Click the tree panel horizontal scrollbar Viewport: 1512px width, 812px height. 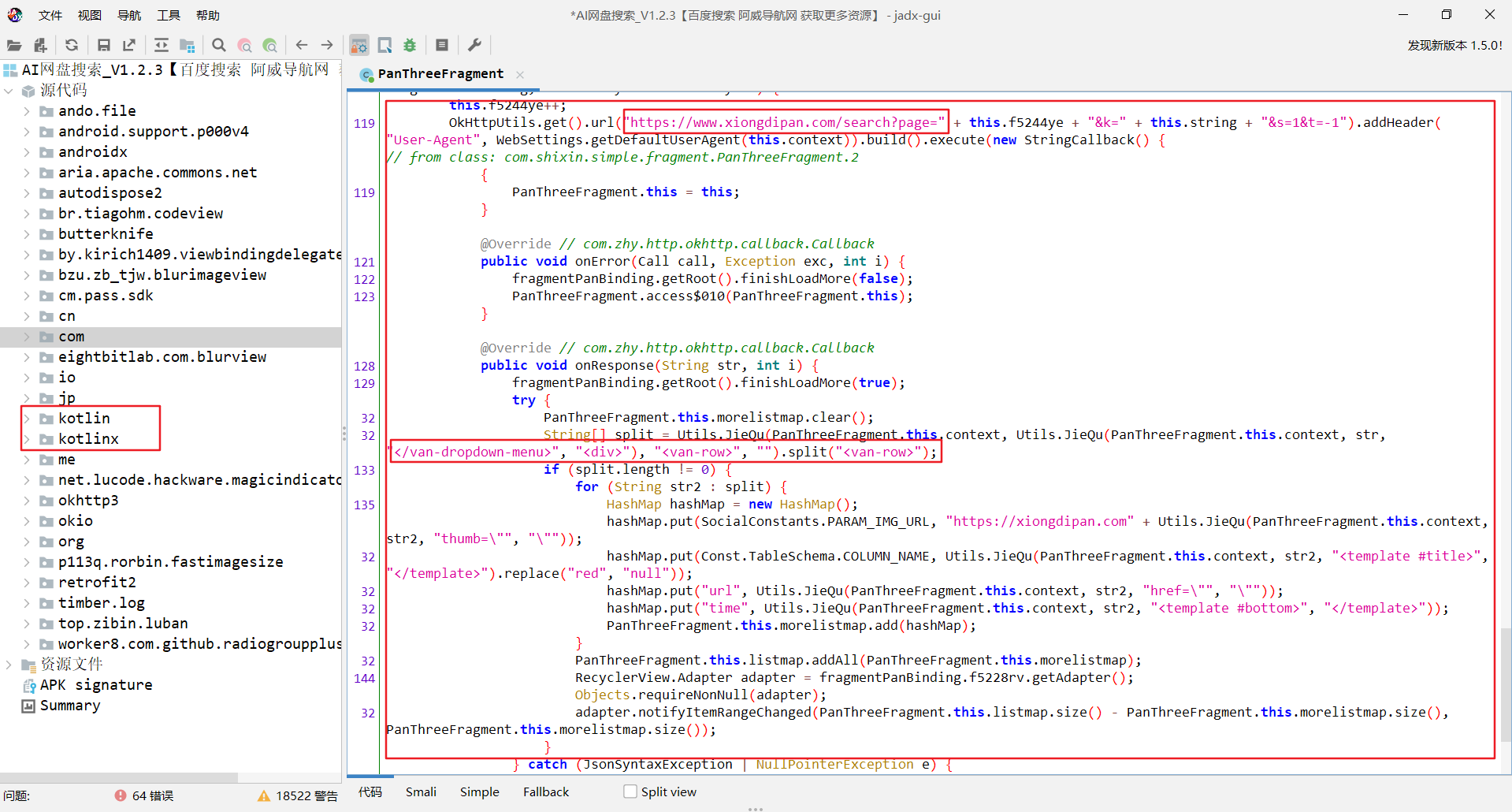click(118, 777)
